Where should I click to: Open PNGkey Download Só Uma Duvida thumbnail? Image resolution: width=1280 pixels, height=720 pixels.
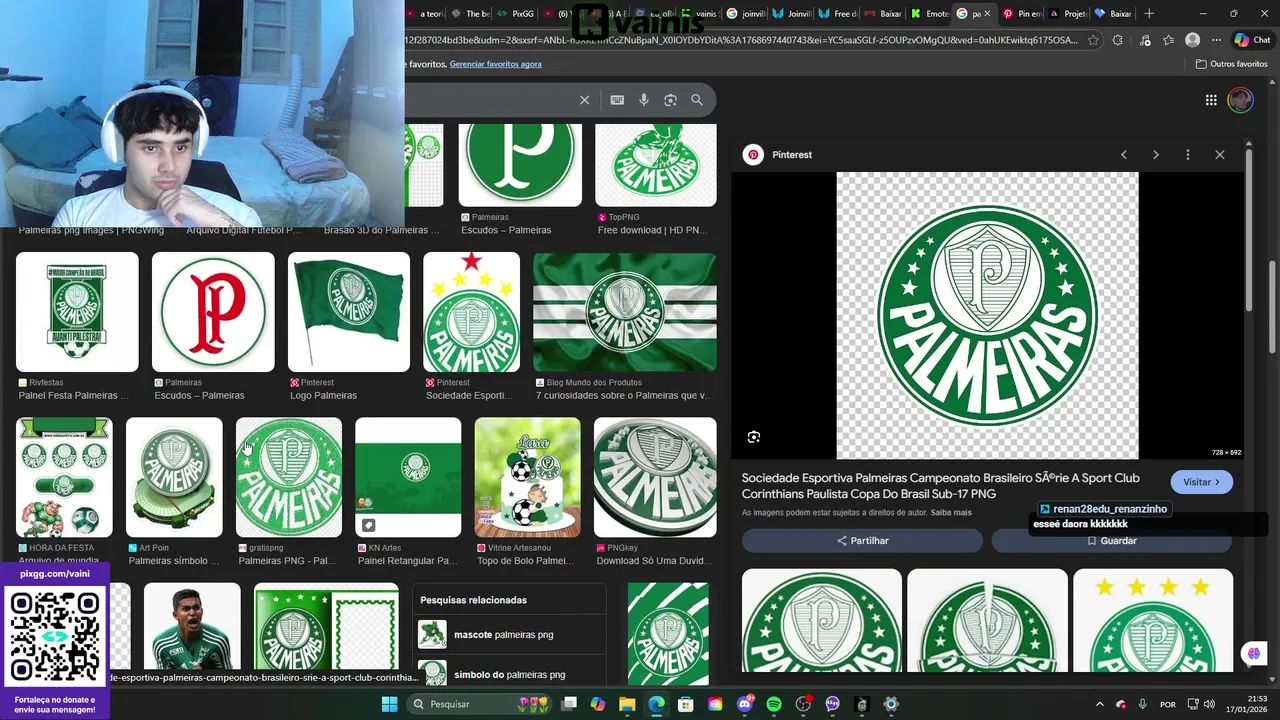[655, 478]
